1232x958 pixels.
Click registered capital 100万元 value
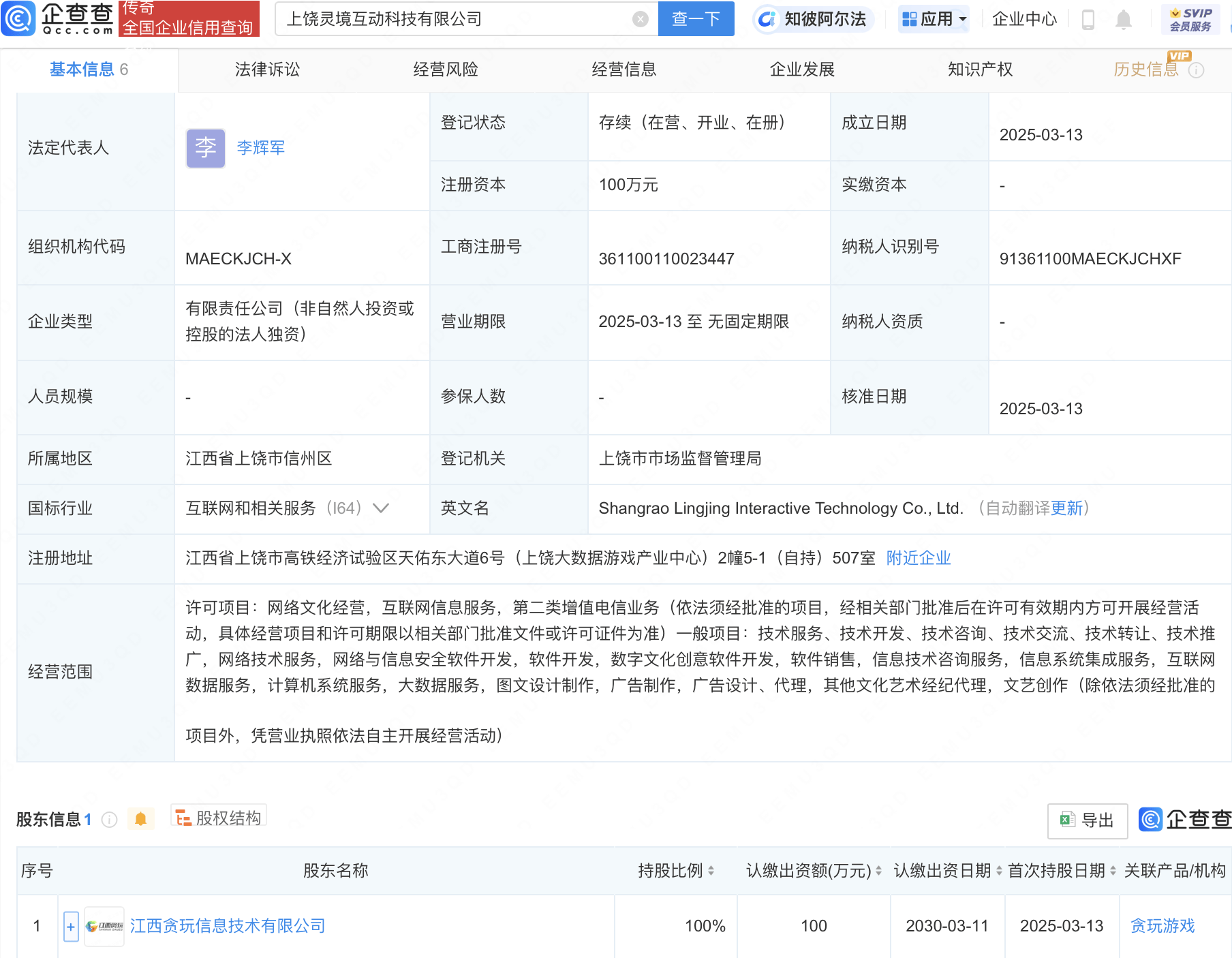coord(628,185)
